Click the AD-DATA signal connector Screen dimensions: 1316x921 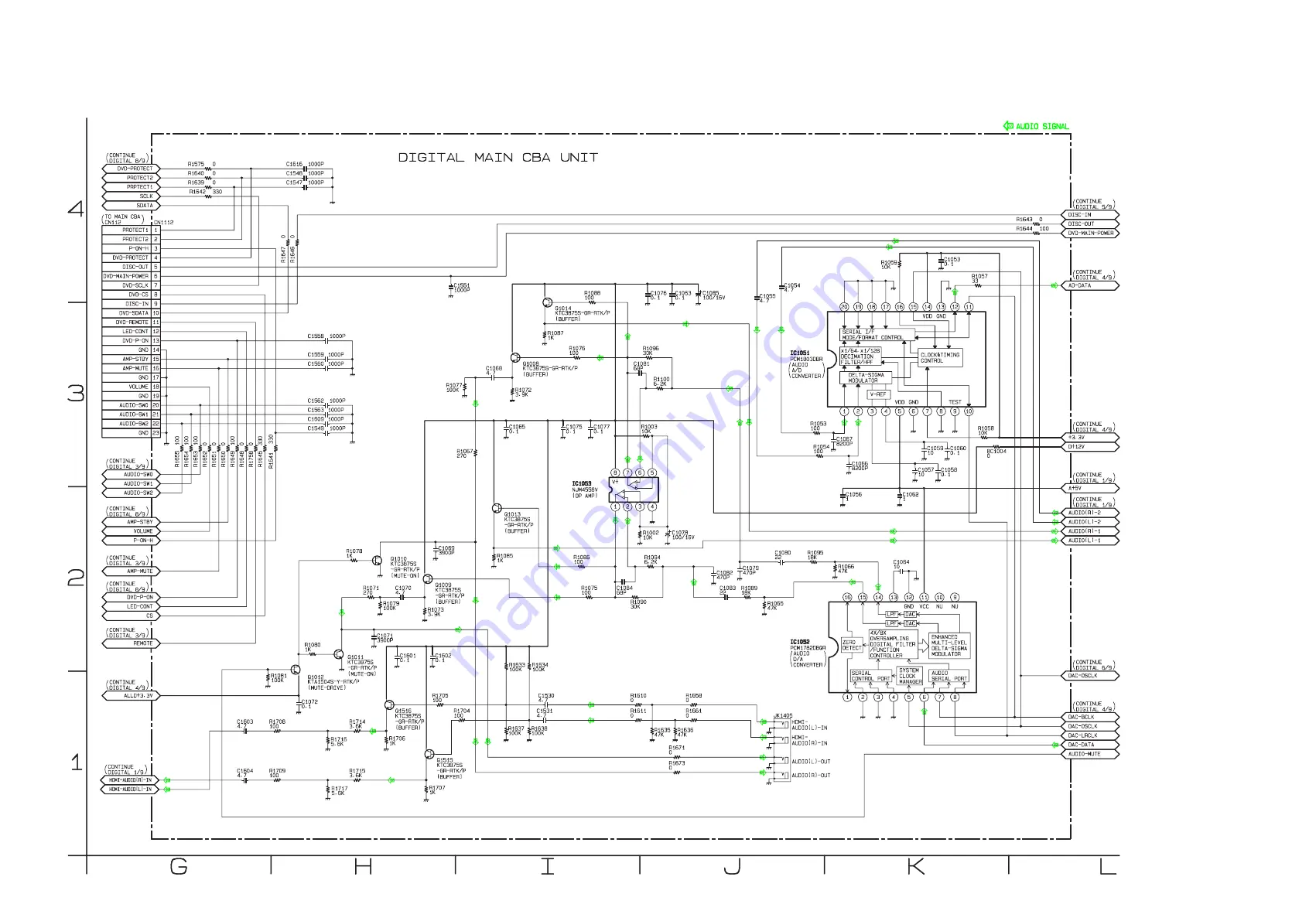click(x=1089, y=285)
